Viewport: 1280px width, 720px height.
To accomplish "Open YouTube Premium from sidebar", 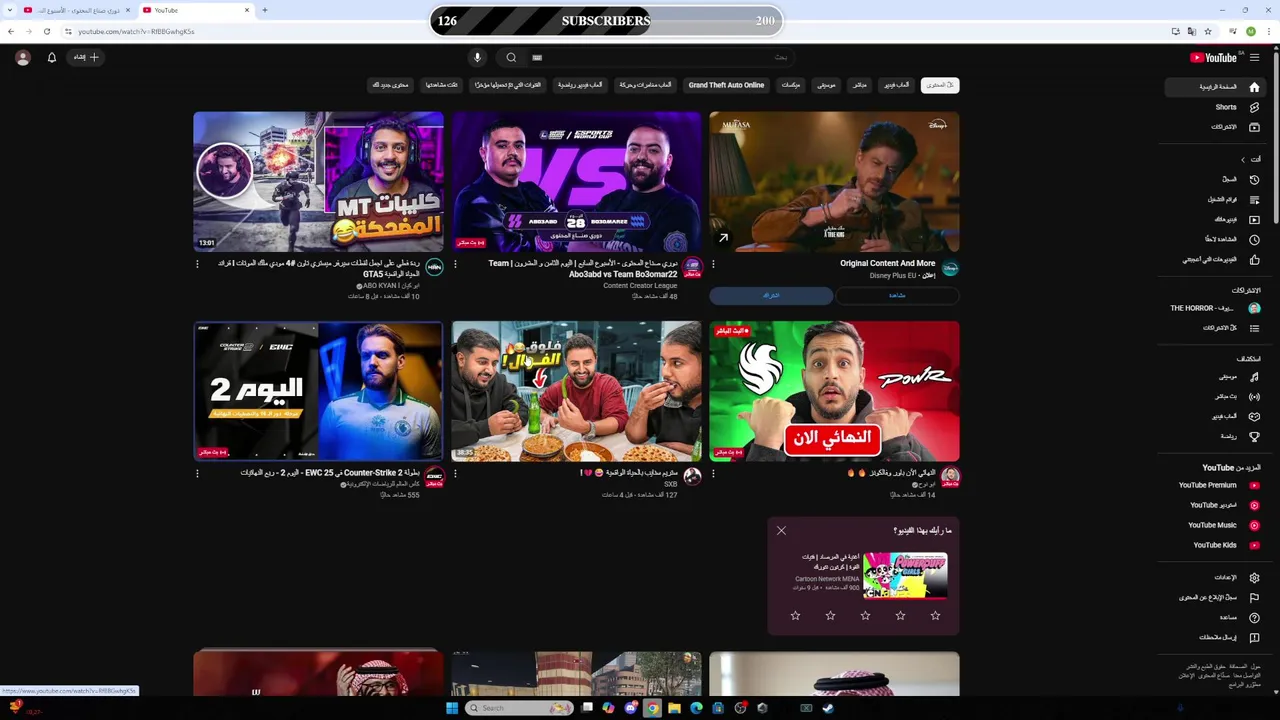I will pos(1217,485).
